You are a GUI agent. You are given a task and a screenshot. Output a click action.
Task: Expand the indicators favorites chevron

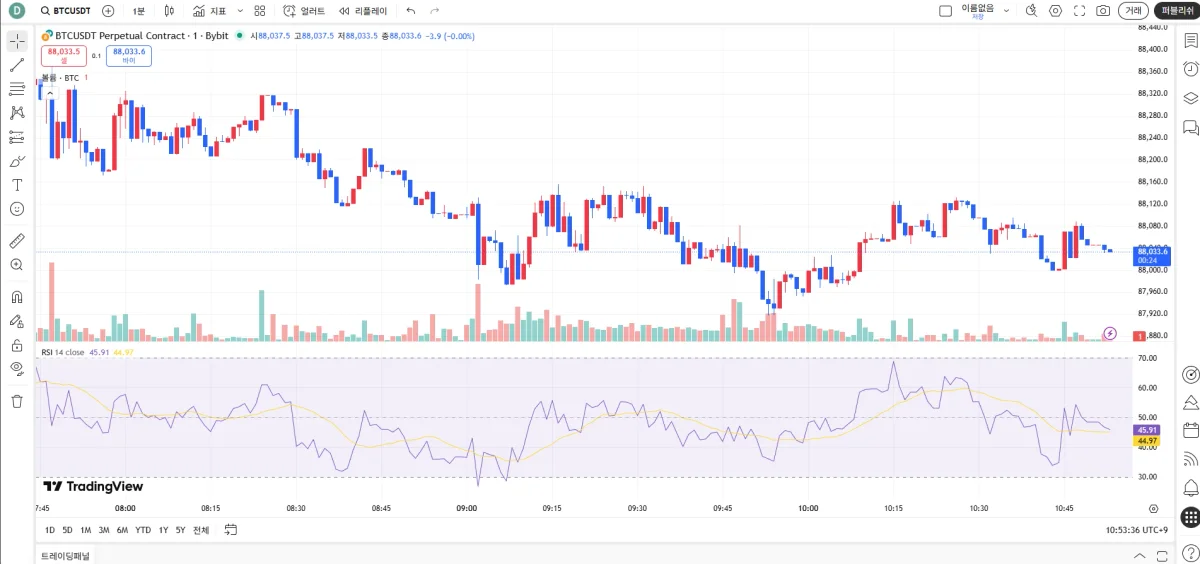pyautogui.click(x=239, y=10)
